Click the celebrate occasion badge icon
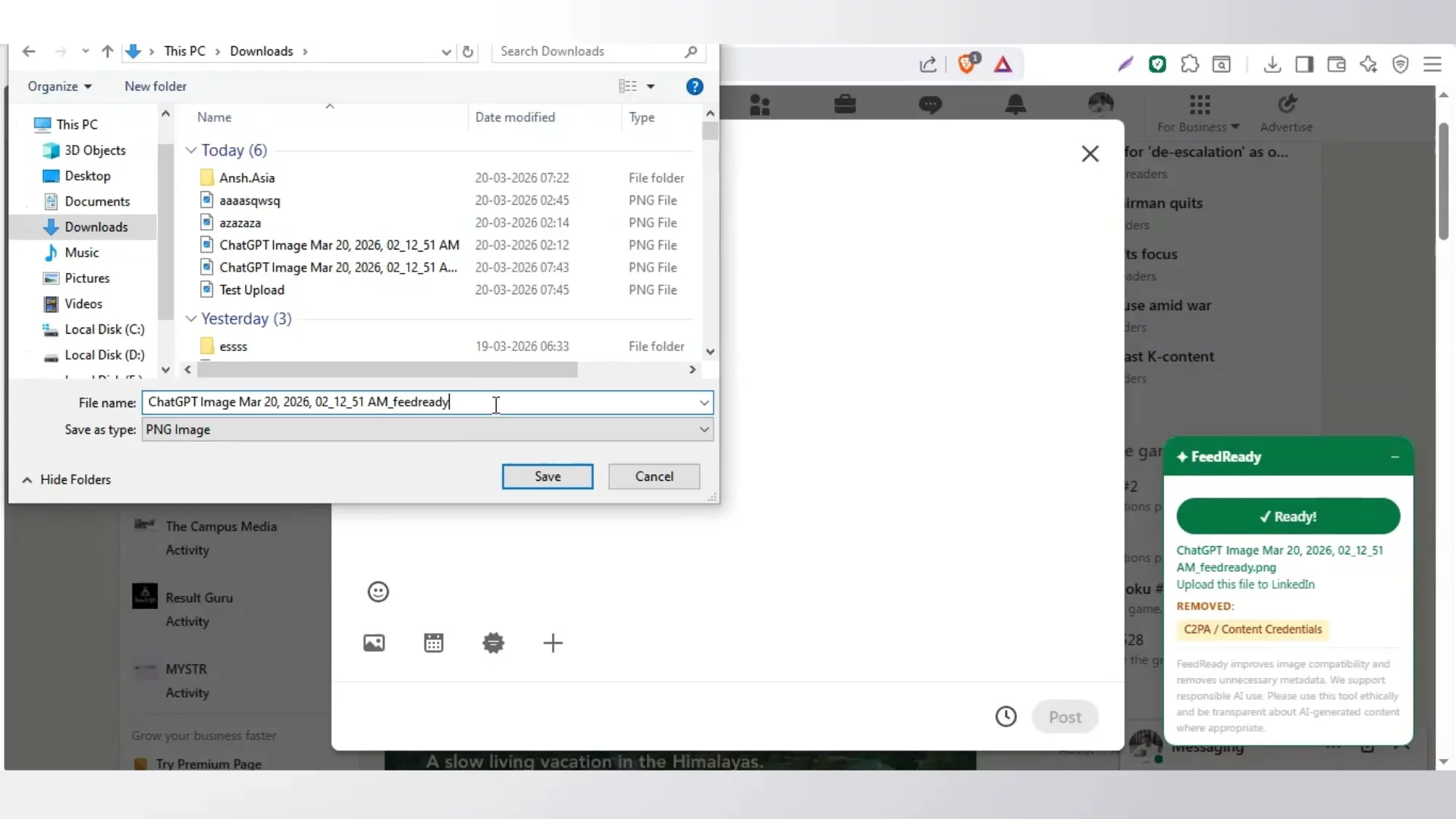 tap(493, 643)
